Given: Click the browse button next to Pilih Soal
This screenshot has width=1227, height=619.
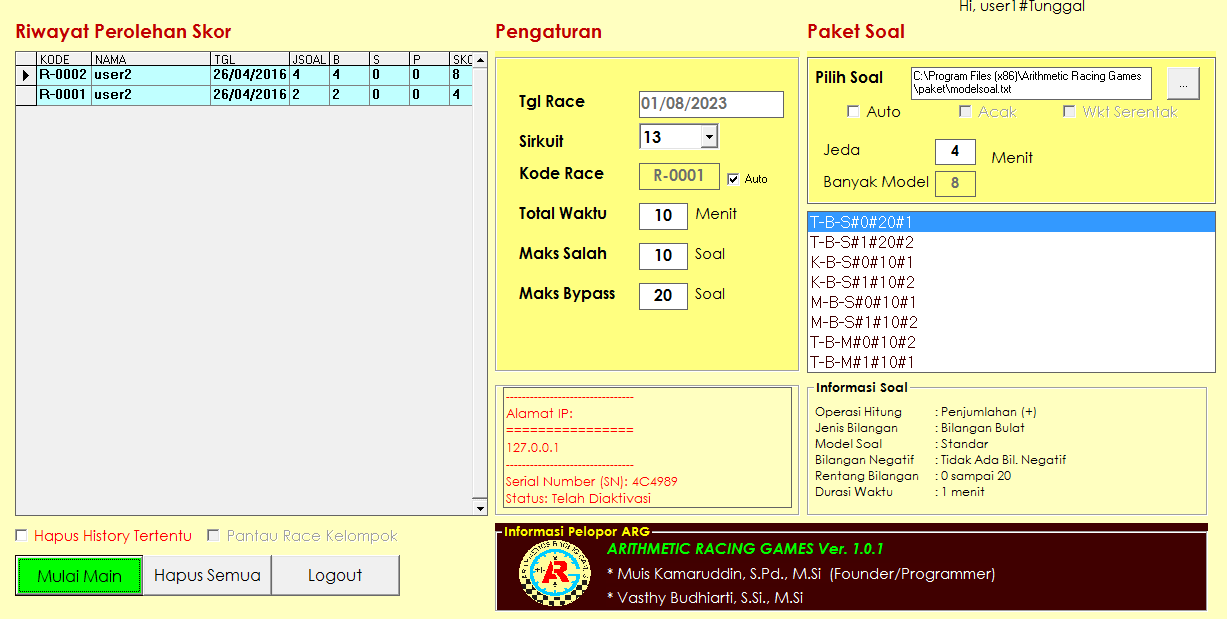Looking at the screenshot, I should click(1183, 84).
